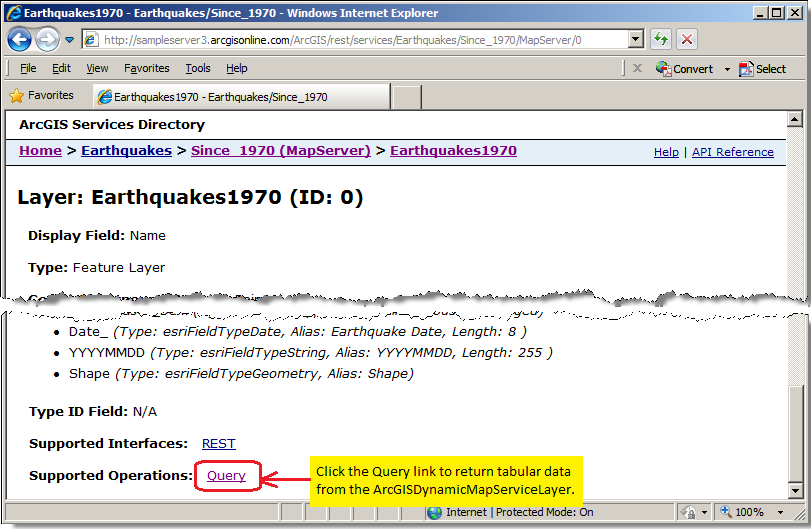This screenshot has height=529, width=811.
Task: Go forward with the Forward arrow button
Action: click(x=48, y=39)
